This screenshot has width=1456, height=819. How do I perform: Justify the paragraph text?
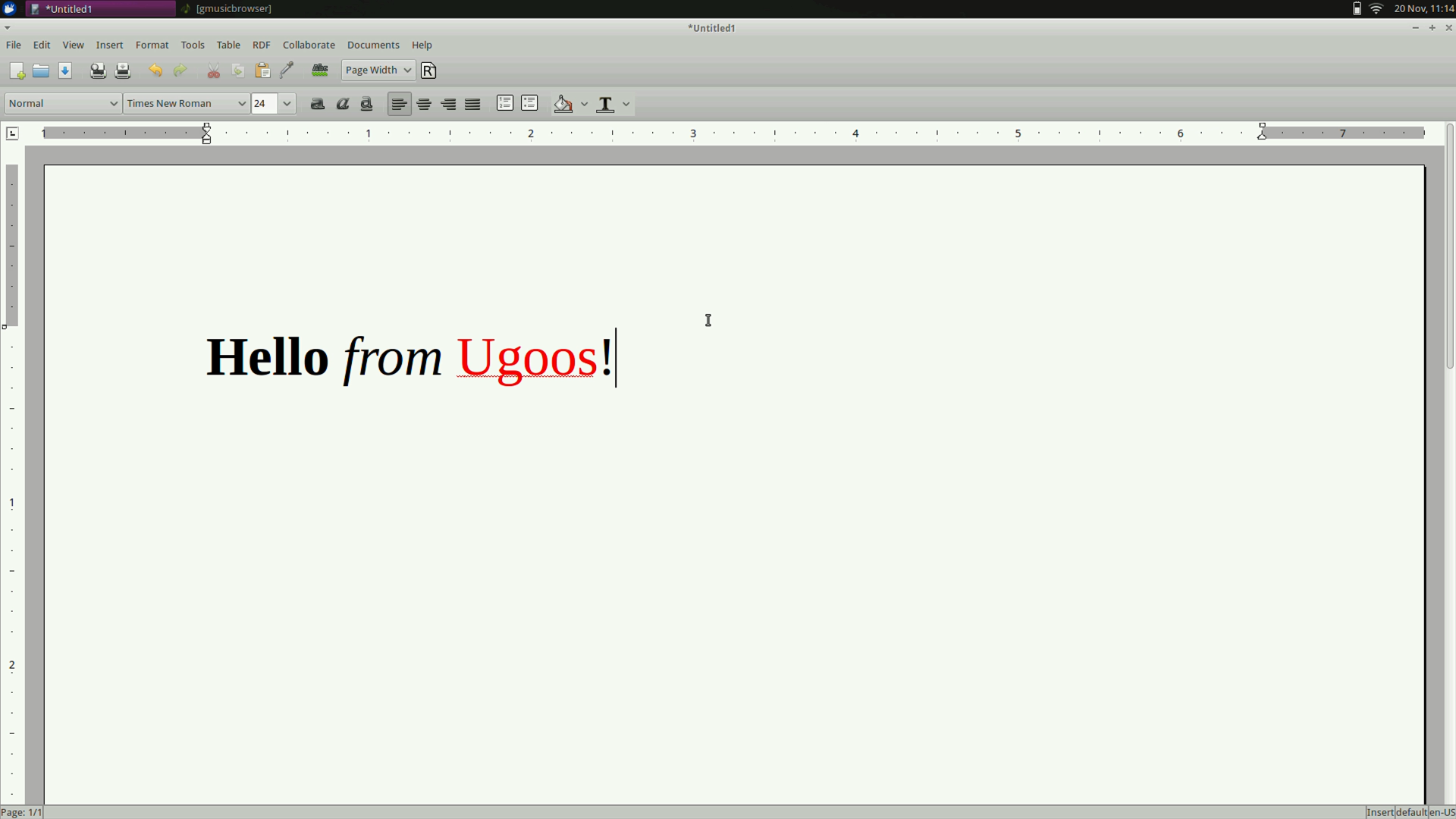[472, 104]
